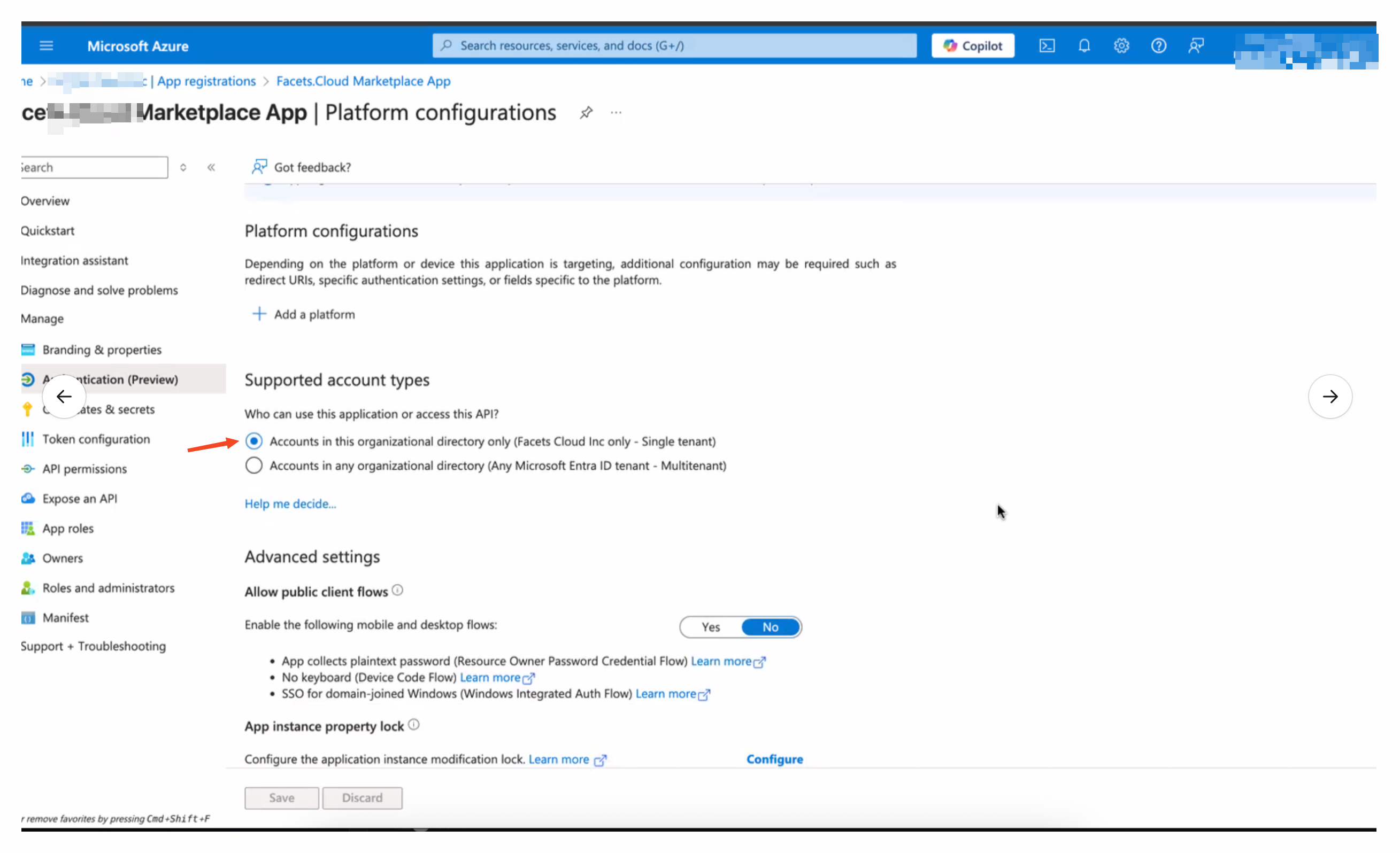
Task: Open portal settings gear
Action: (x=1121, y=45)
